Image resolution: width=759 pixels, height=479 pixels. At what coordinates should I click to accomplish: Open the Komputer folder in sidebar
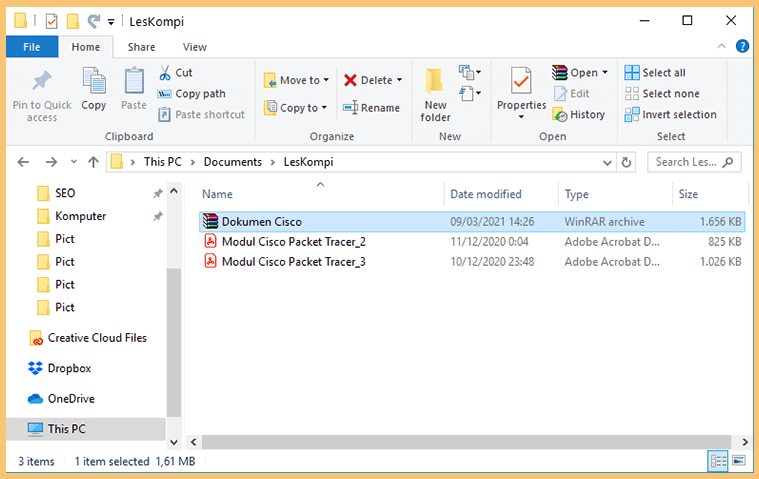[x=71, y=216]
